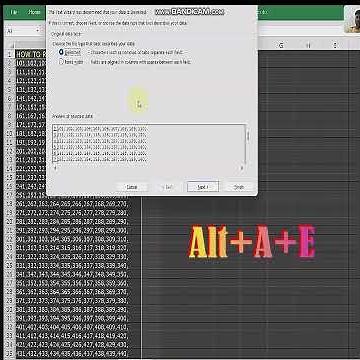Open the File tab in Excel
The width and height of the screenshot is (360, 360).
[14, 13]
